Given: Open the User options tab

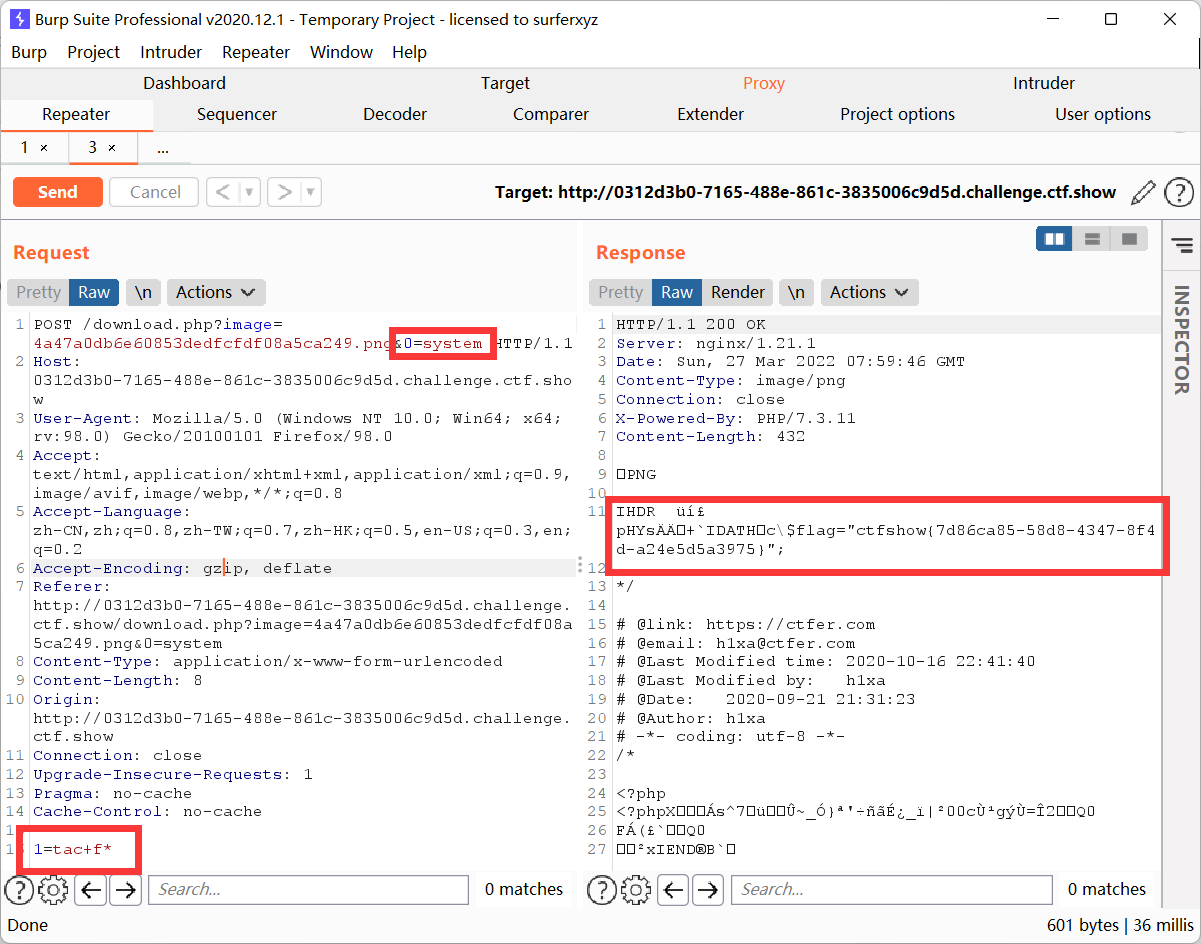Looking at the screenshot, I should pyautogui.click(x=1103, y=114).
